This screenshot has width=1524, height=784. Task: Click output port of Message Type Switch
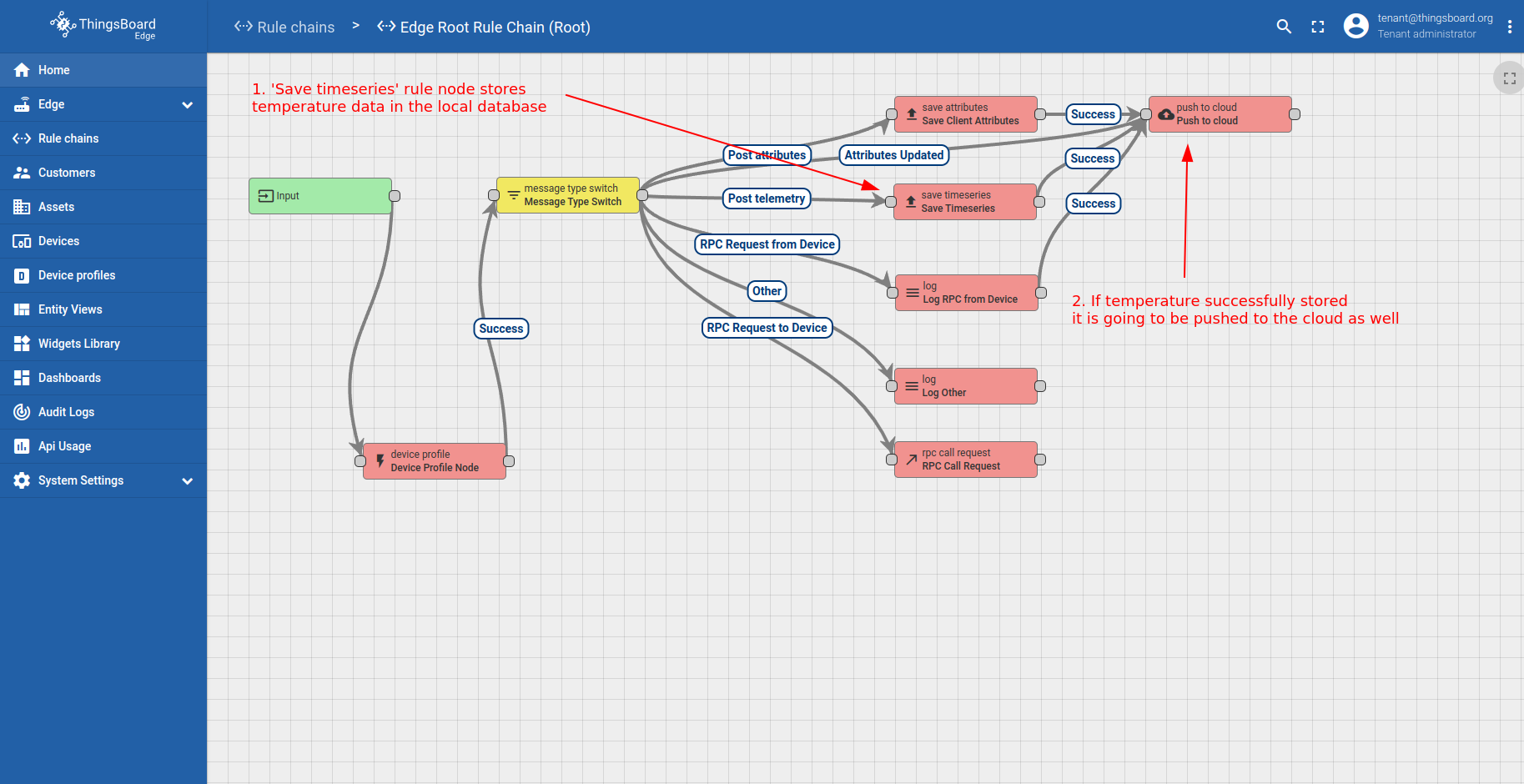pos(642,195)
